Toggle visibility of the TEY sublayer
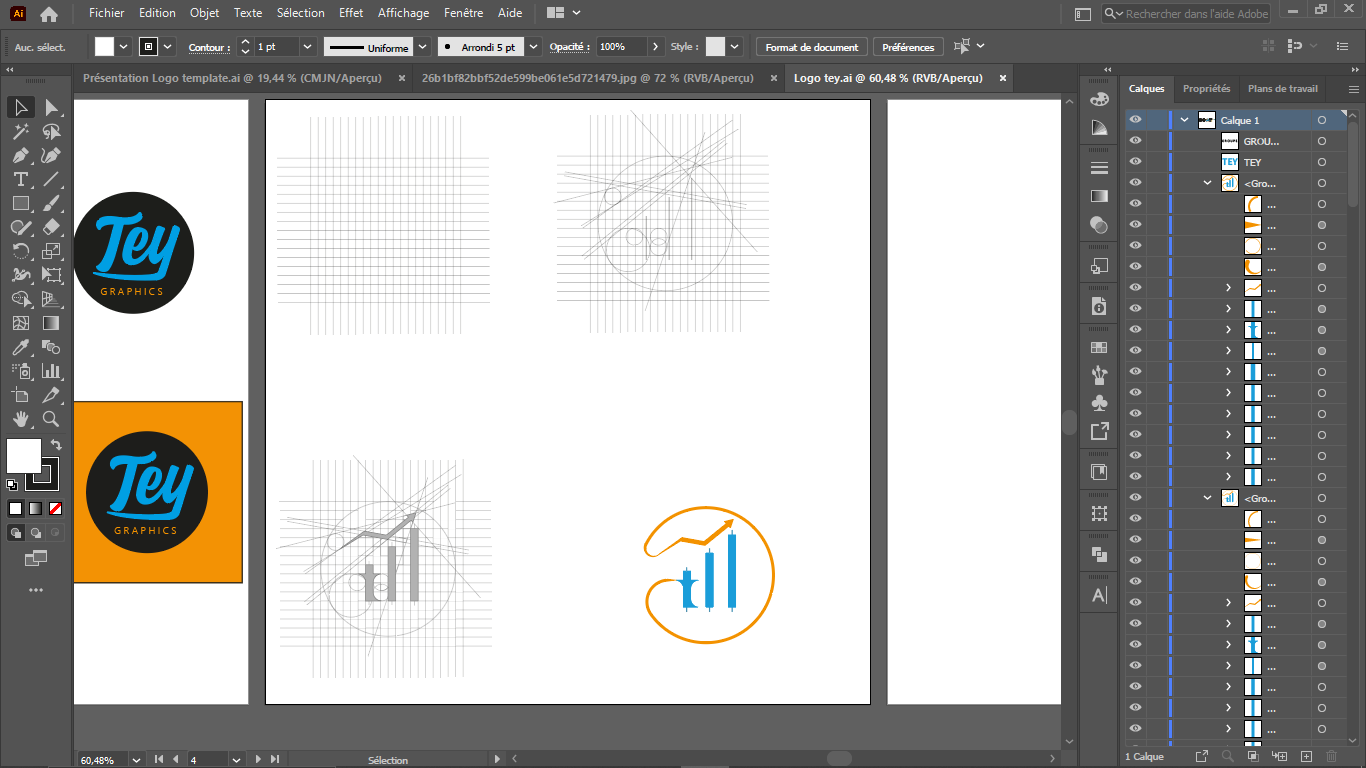This screenshot has height=768, width=1366. point(1135,162)
